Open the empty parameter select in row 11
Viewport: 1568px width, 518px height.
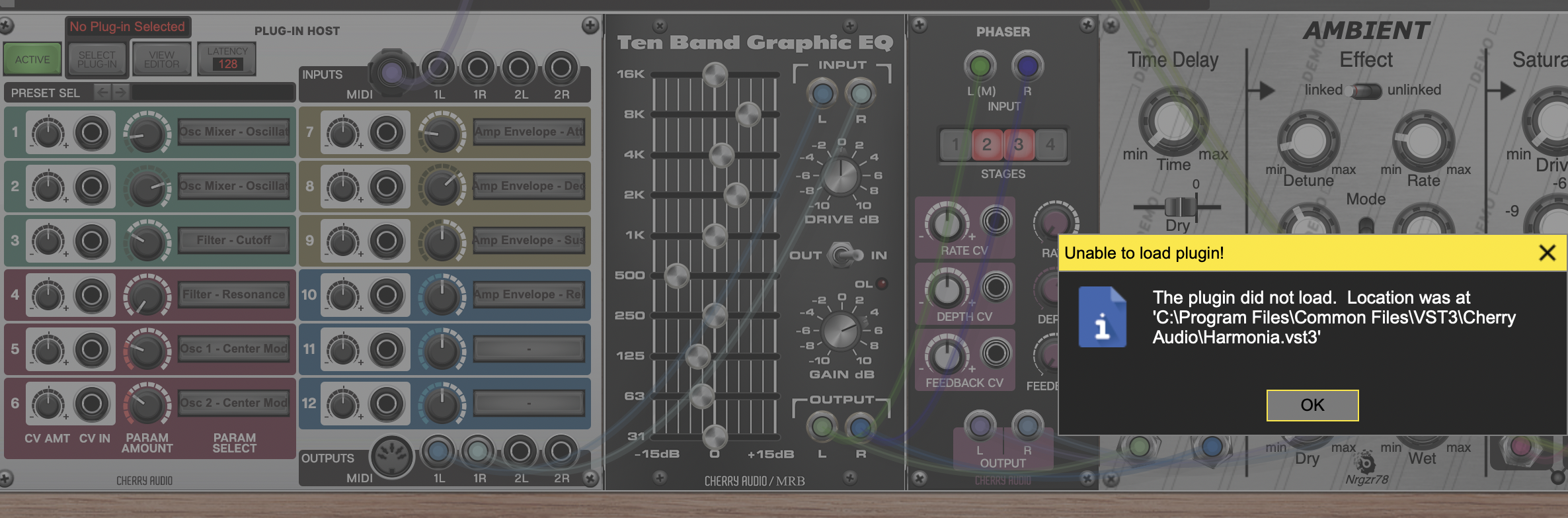529,349
